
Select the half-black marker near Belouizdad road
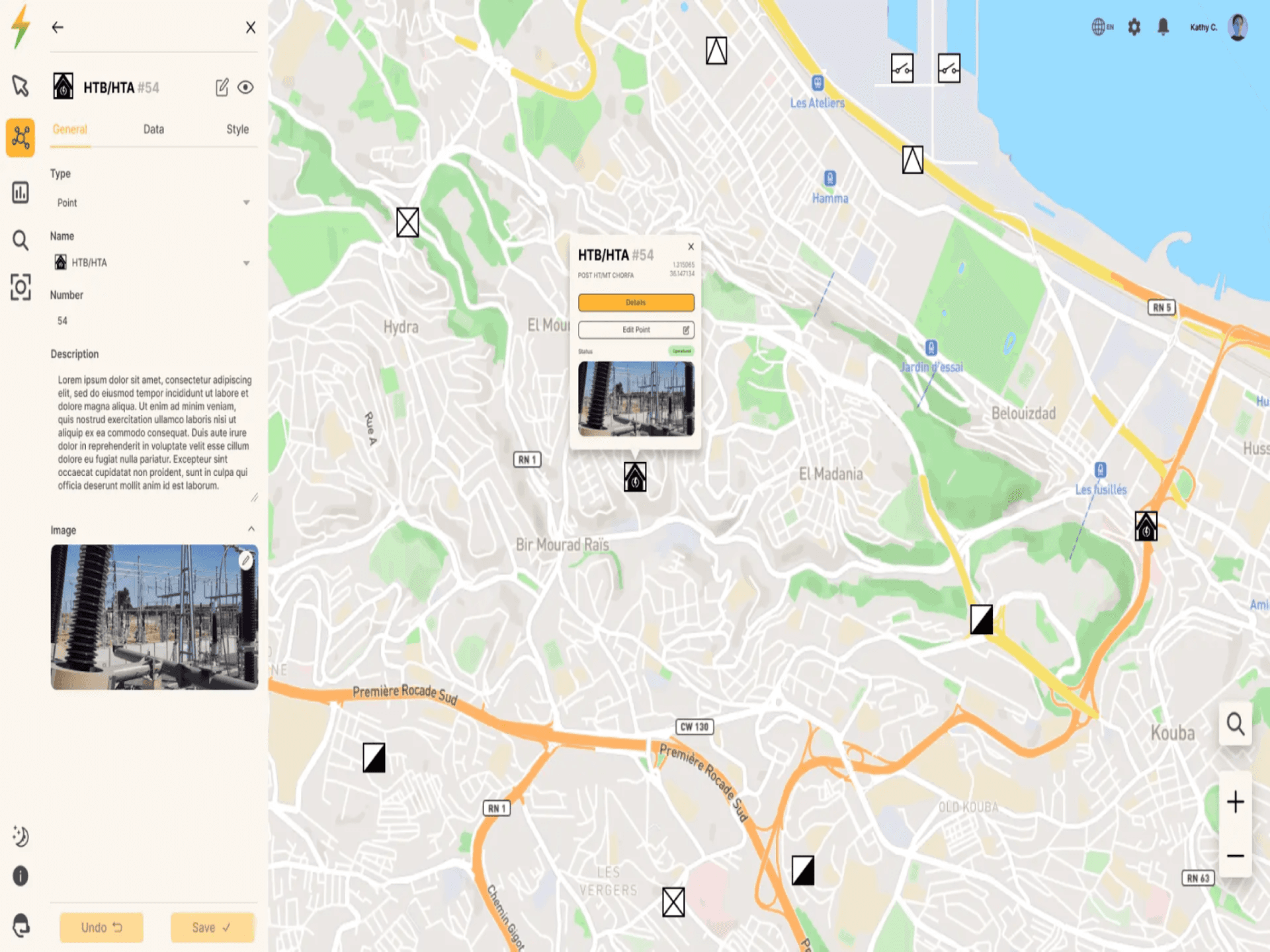coord(982,619)
